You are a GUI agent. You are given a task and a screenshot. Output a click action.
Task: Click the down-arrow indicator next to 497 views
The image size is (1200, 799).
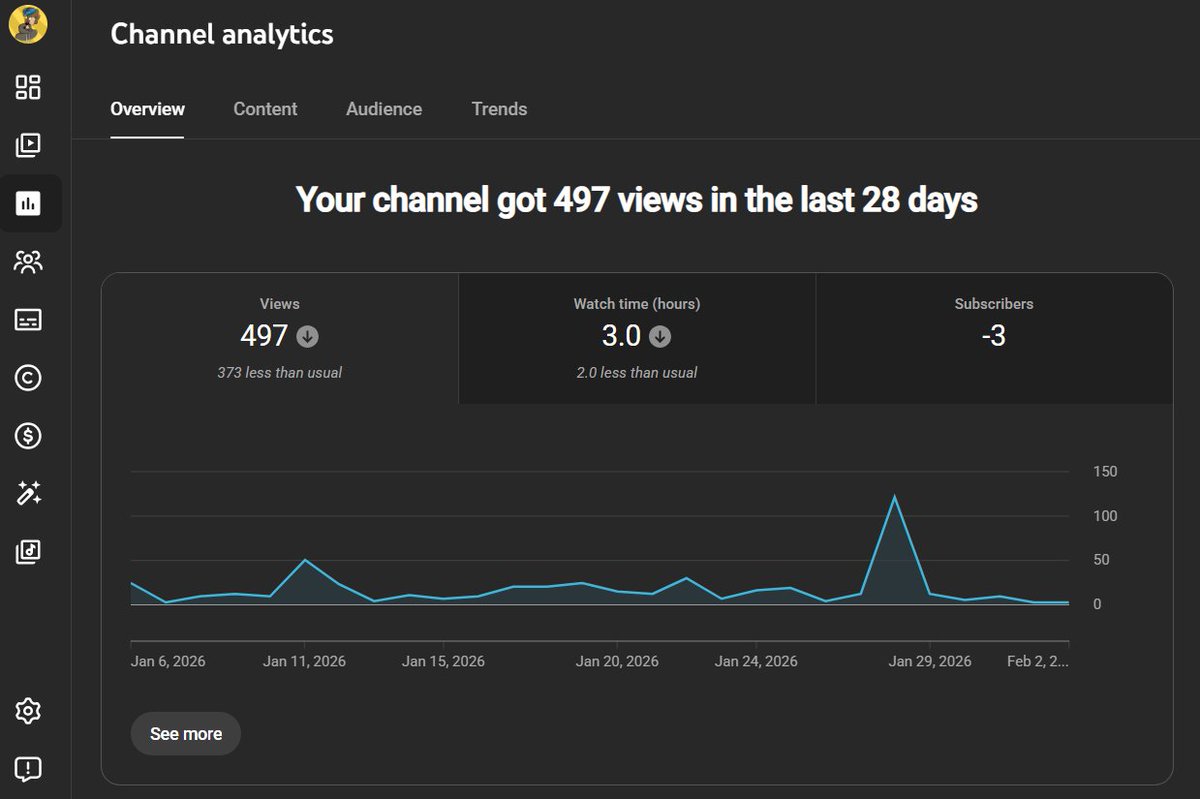pos(308,337)
